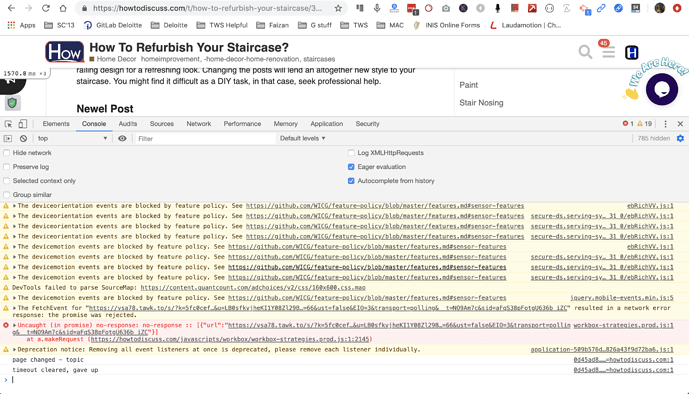Reload the page with the refresh icon
Screen dimensions: 689x394
[x=46, y=8]
